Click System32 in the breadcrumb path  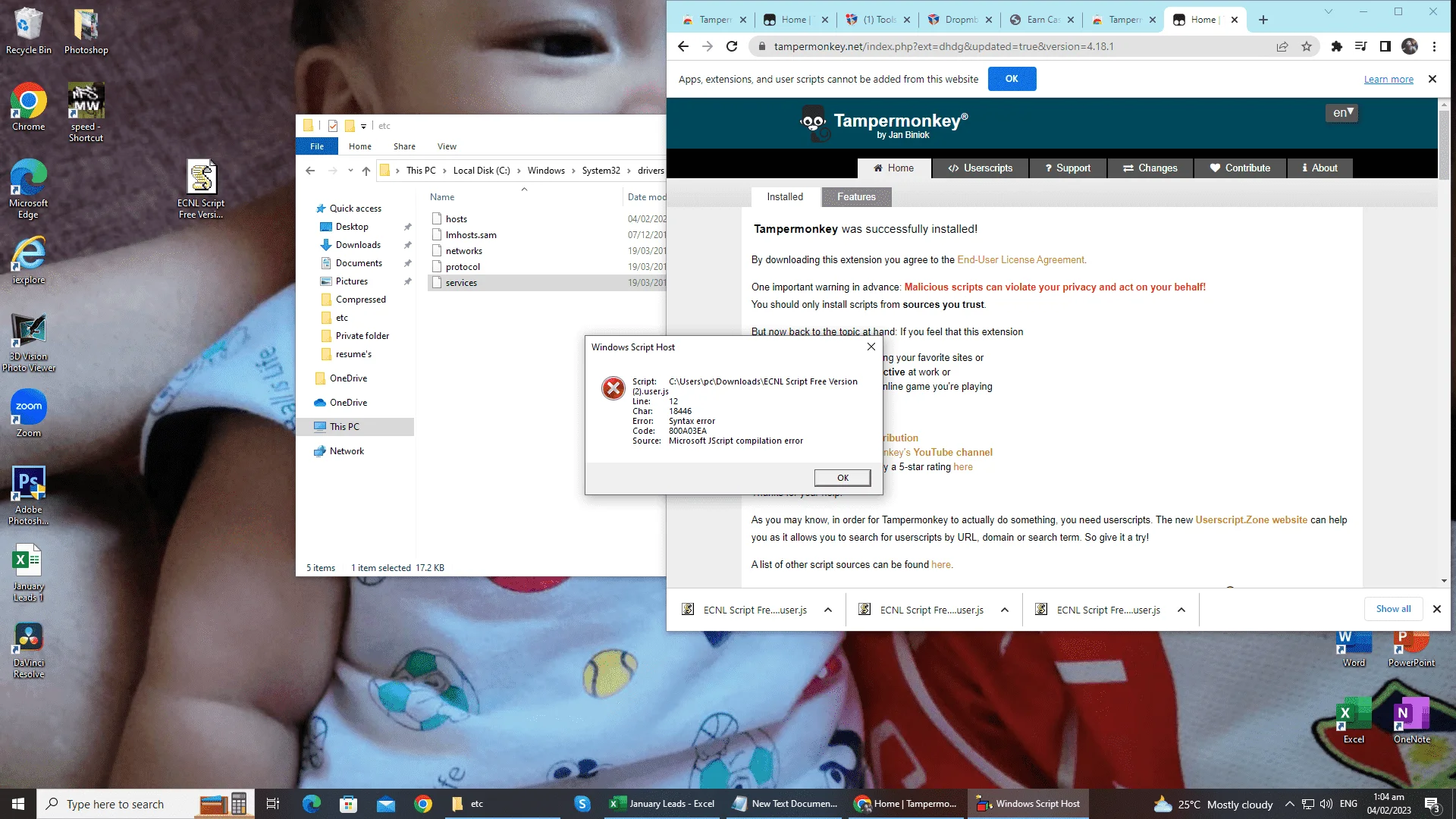point(601,171)
